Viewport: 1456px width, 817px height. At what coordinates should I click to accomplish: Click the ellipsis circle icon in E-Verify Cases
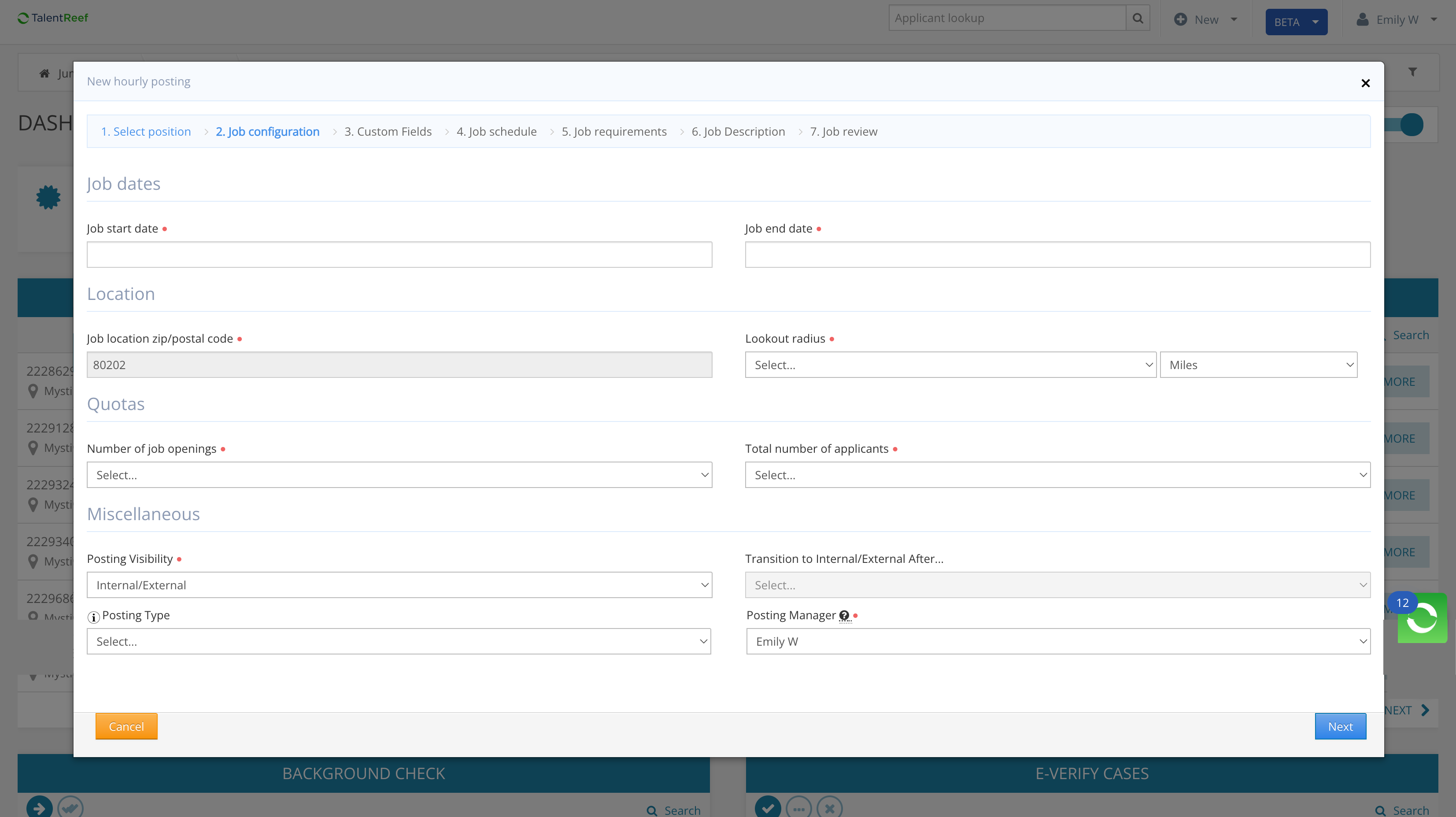click(799, 807)
